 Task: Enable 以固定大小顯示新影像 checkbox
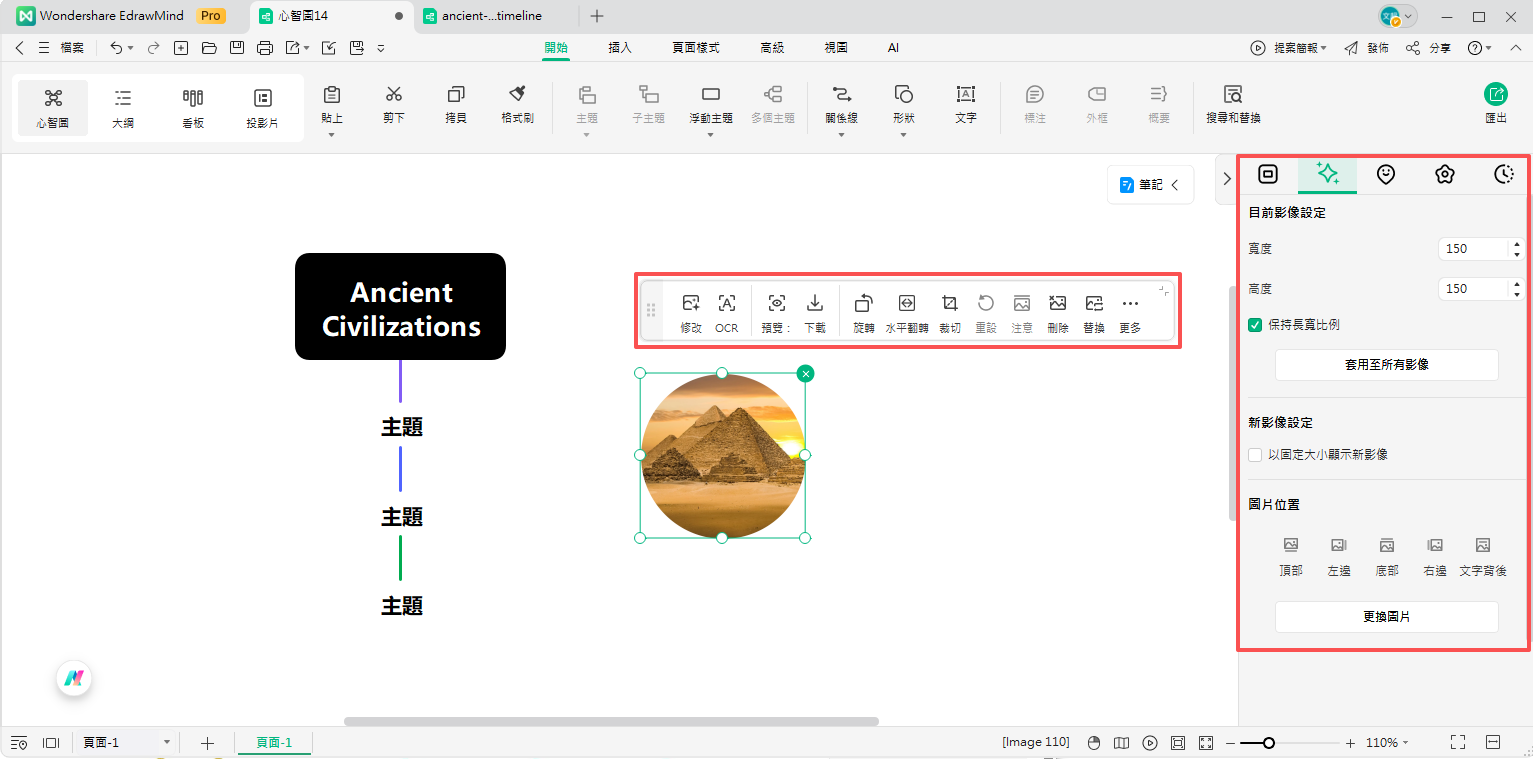click(x=1255, y=455)
